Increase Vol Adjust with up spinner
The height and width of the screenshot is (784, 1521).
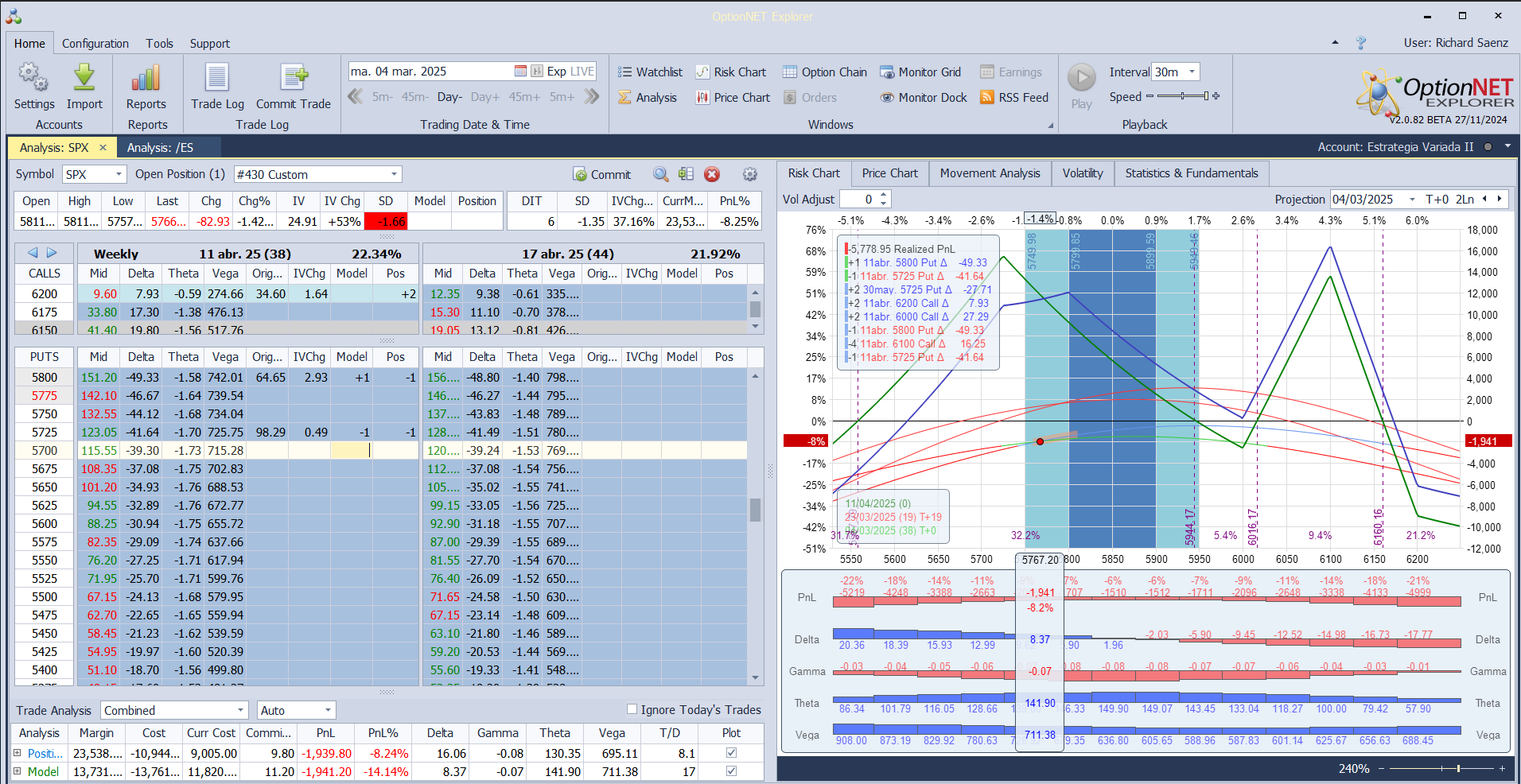pyautogui.click(x=883, y=196)
